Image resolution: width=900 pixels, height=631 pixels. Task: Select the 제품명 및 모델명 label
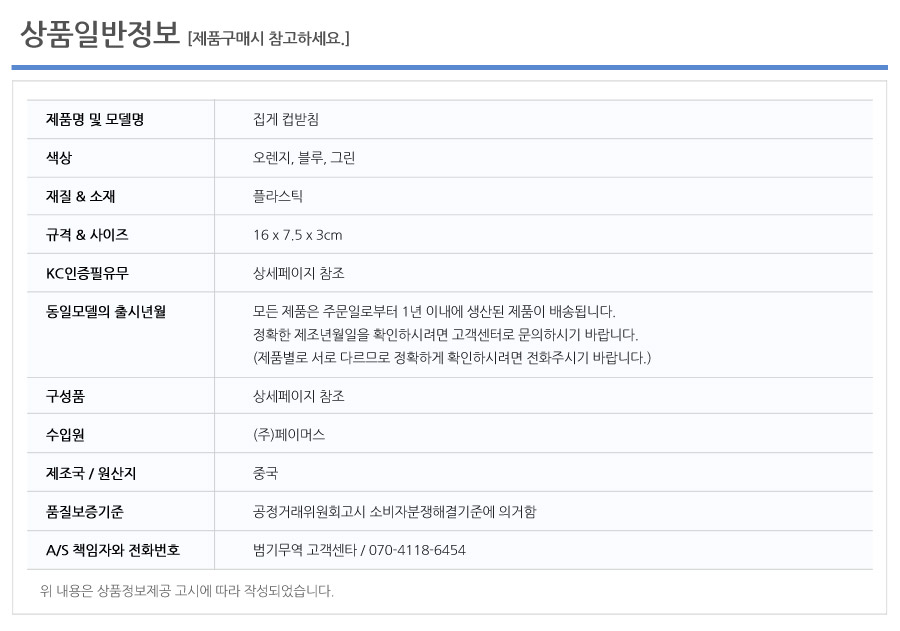(95, 119)
